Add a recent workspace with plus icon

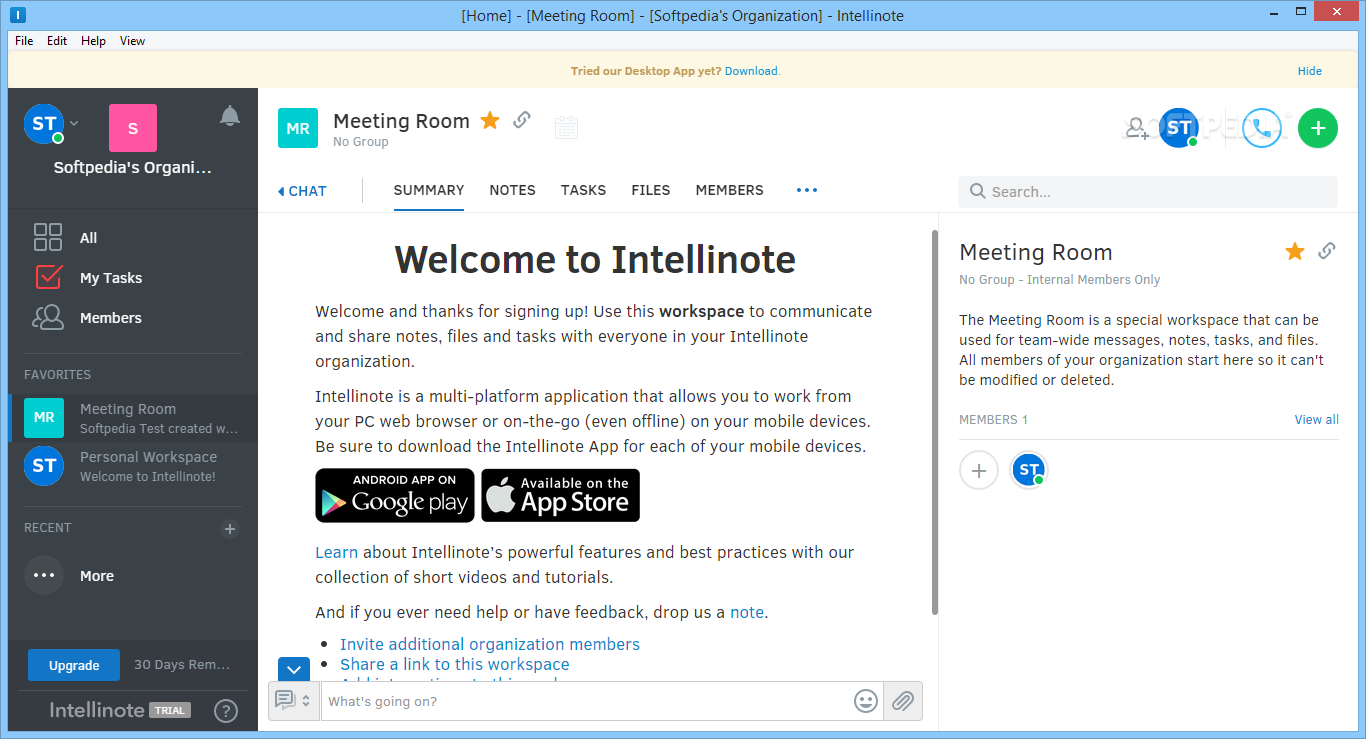230,529
